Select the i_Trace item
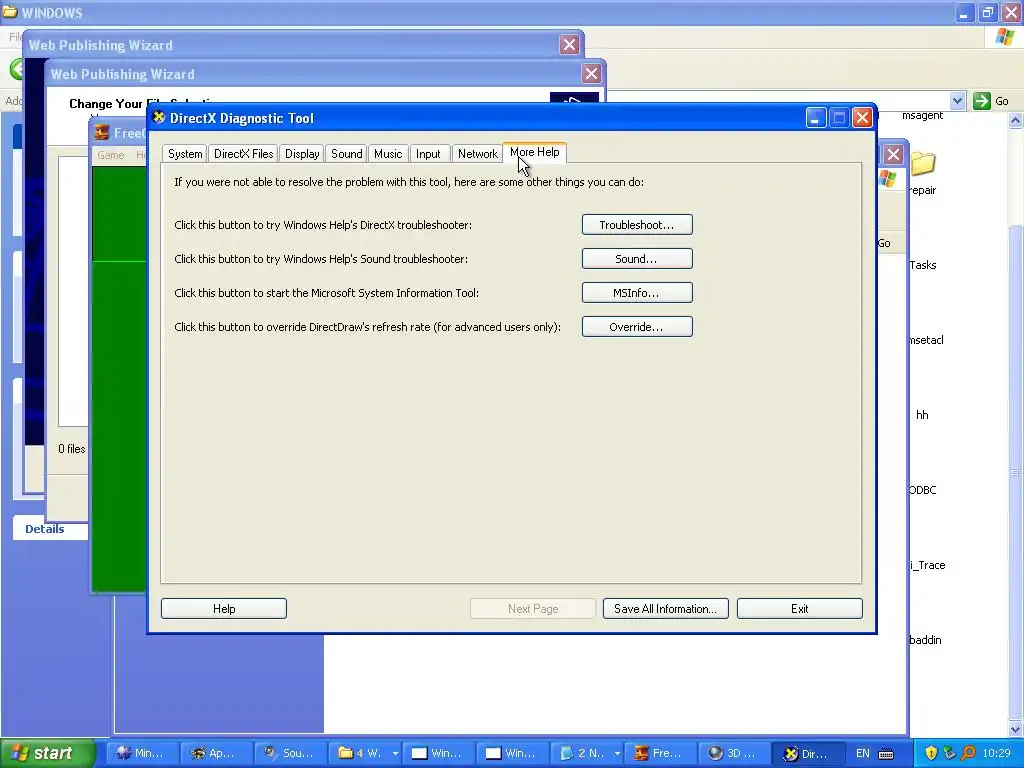Screen dimensions: 1024x768 pos(927,566)
